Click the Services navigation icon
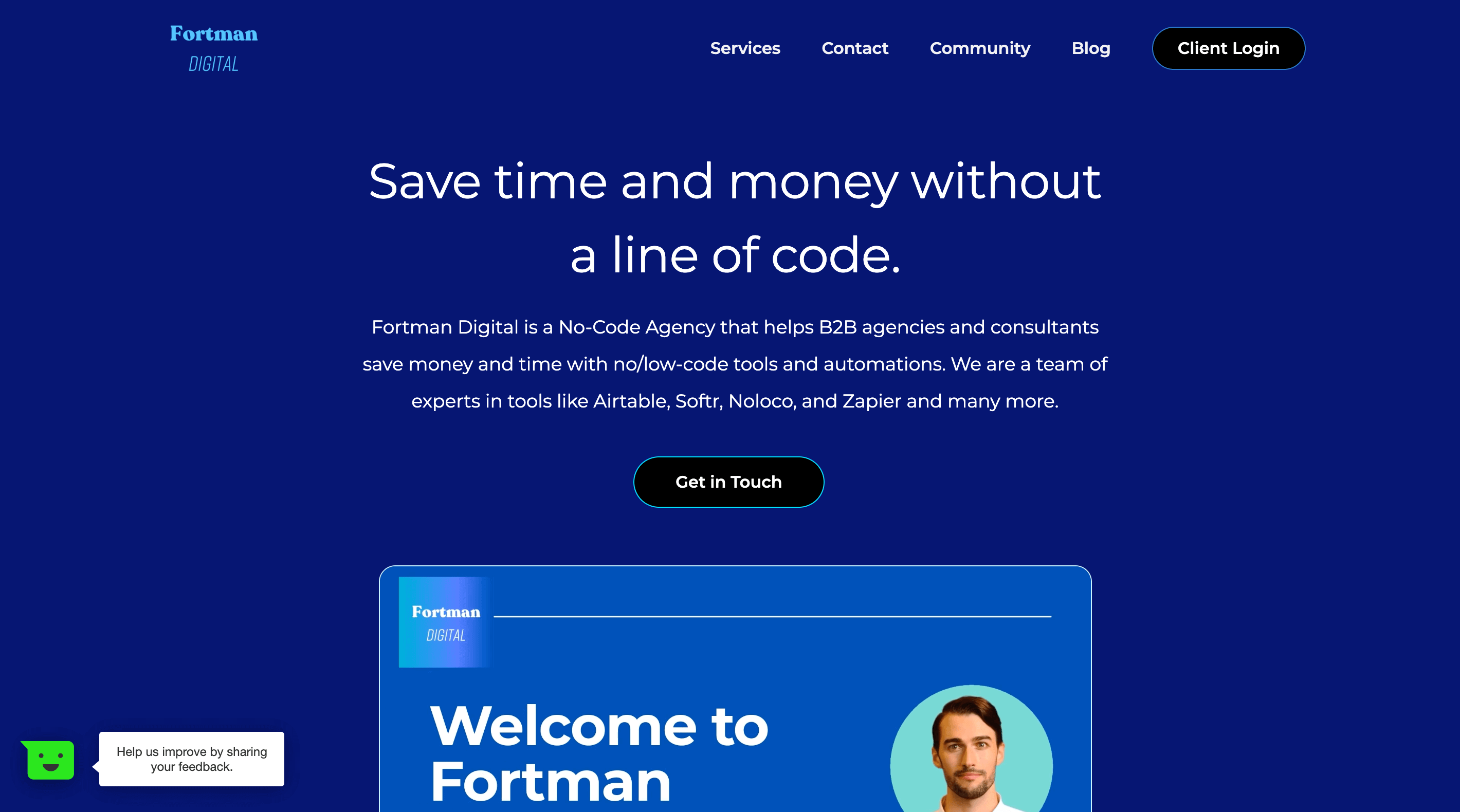This screenshot has width=1460, height=812. coord(745,48)
